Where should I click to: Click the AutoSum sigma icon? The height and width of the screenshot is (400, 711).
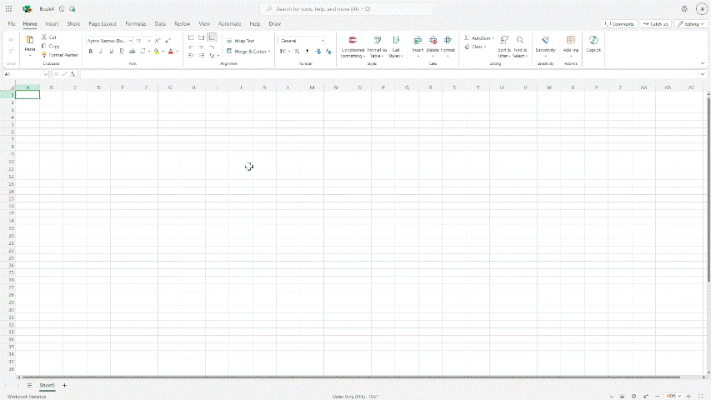click(x=467, y=38)
